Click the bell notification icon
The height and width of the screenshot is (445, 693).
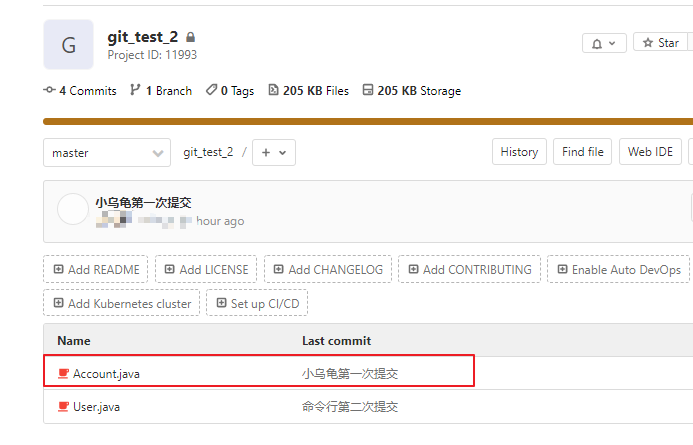click(597, 44)
